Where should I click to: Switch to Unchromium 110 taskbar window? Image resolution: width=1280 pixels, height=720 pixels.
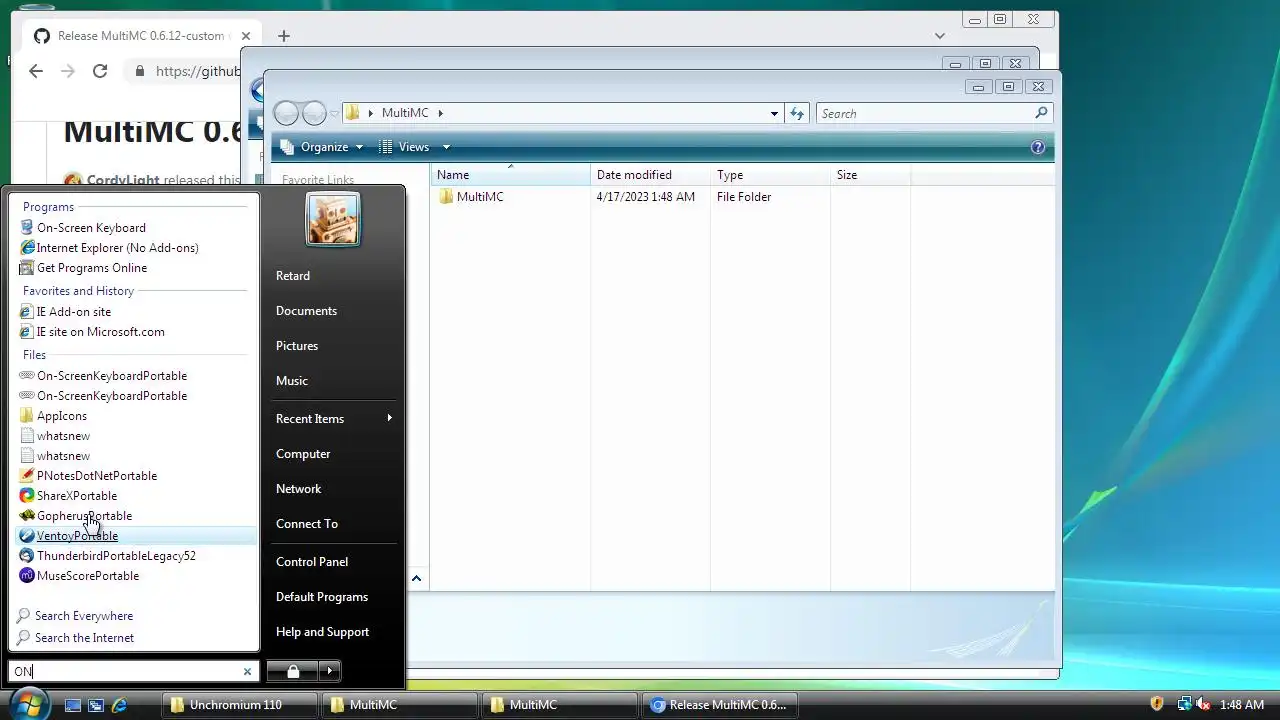(x=240, y=705)
